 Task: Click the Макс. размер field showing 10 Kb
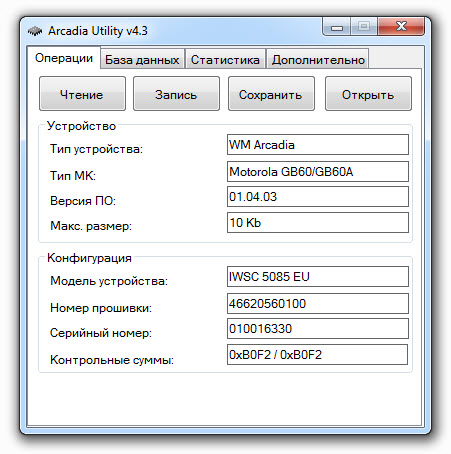pyautogui.click(x=318, y=223)
